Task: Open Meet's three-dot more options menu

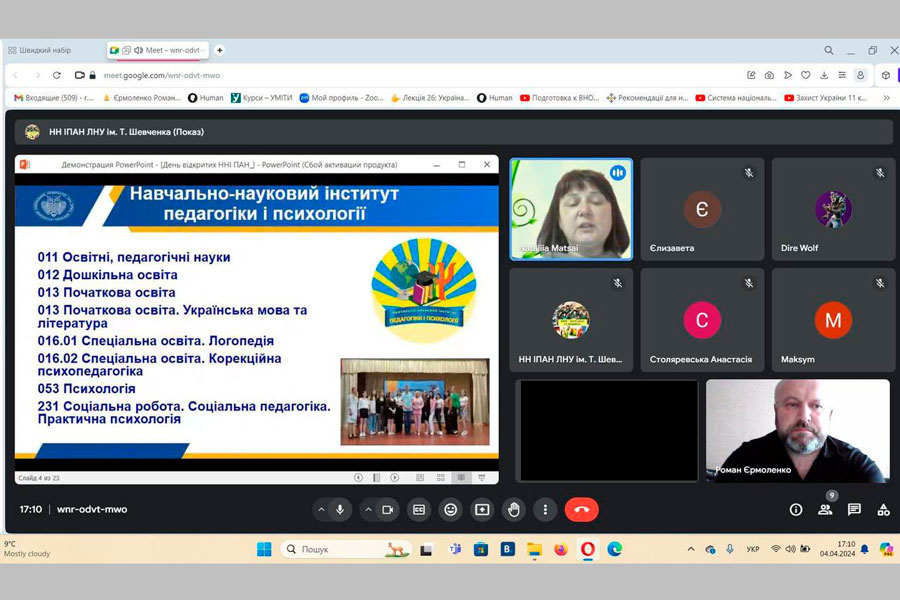Action: point(545,509)
